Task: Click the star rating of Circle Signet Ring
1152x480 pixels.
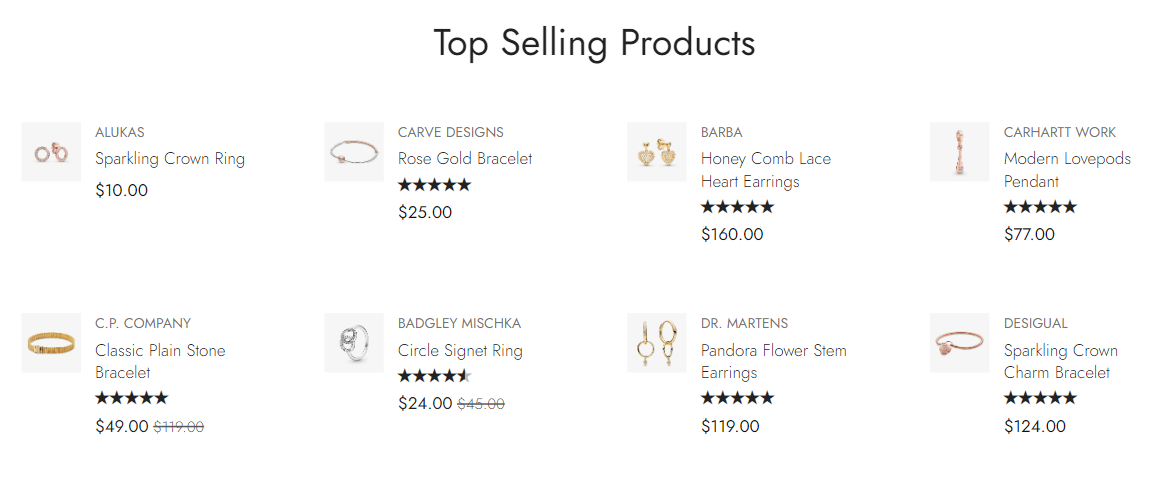Action: tap(434, 376)
